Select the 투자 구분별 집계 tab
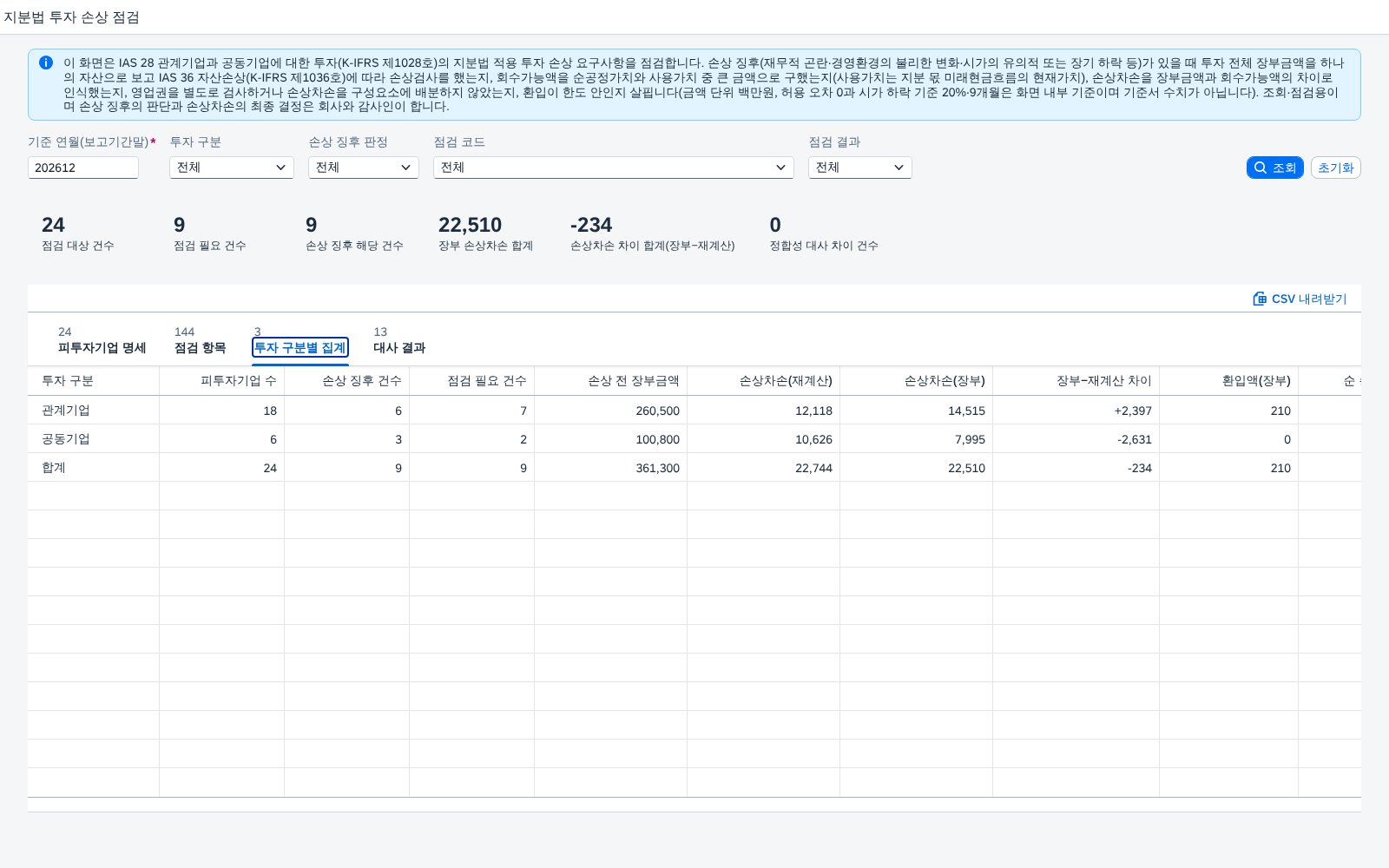 click(300, 347)
